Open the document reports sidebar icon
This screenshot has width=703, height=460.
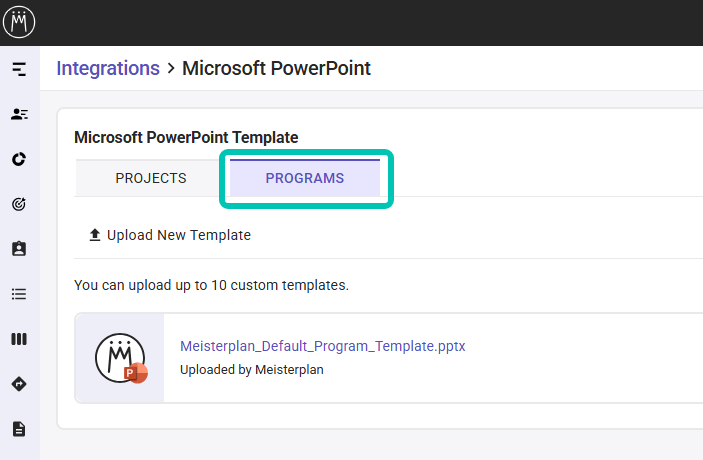point(19,429)
